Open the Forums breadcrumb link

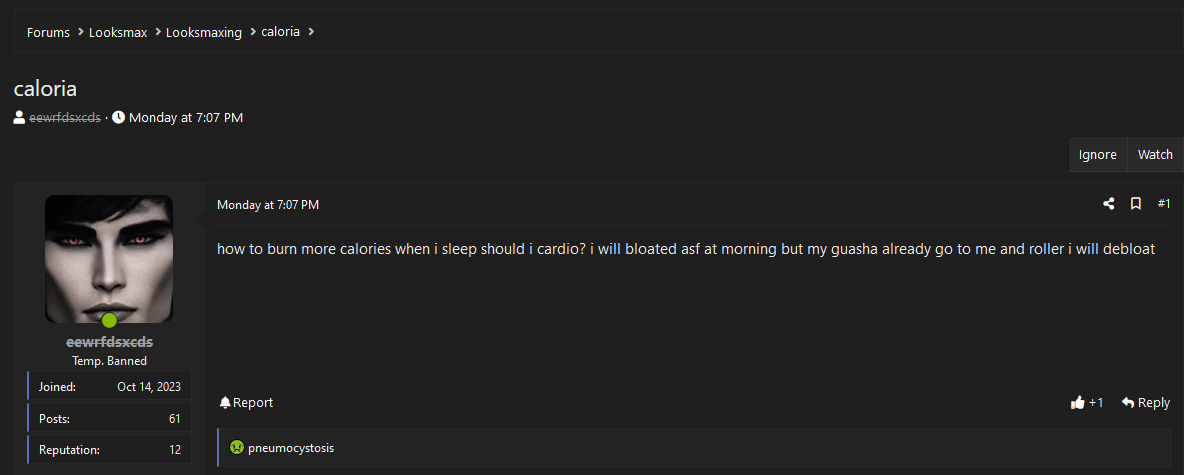[48, 32]
